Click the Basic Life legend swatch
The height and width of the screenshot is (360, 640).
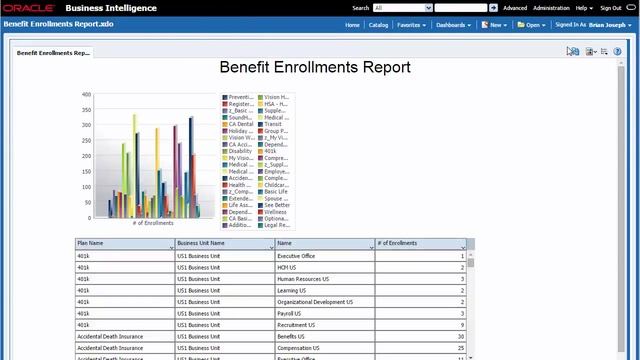click(x=260, y=192)
